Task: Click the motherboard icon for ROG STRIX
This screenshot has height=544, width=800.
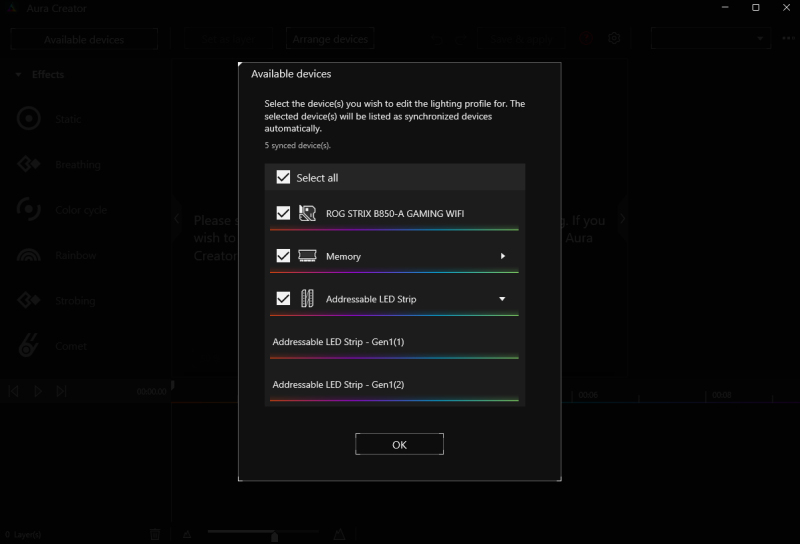Action: click(x=307, y=213)
